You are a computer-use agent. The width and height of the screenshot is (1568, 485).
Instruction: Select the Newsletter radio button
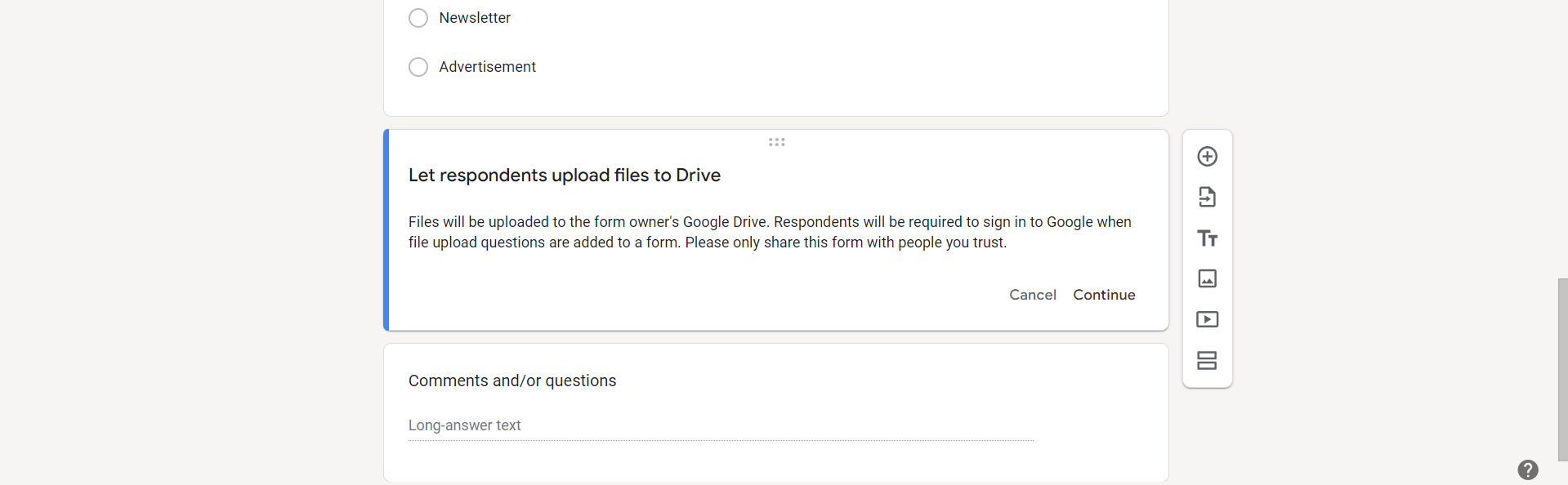418,18
